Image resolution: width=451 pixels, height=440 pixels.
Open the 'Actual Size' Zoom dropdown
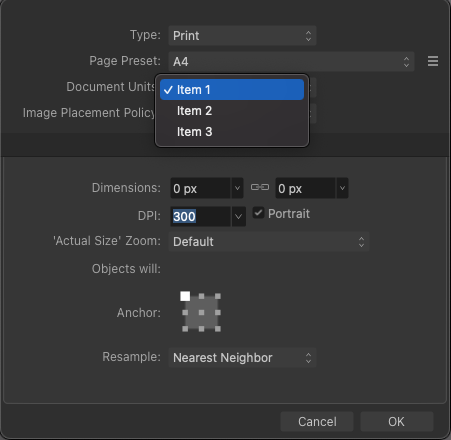269,242
